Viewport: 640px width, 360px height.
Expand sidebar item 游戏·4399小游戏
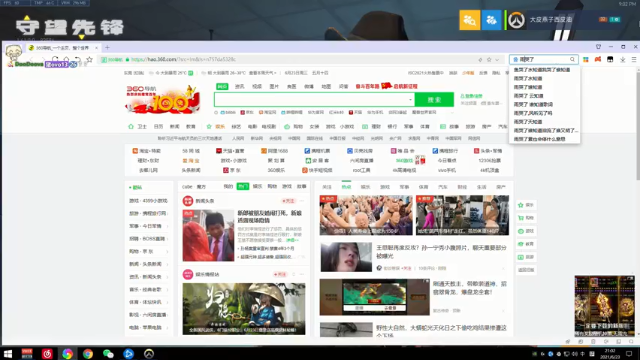(149, 201)
